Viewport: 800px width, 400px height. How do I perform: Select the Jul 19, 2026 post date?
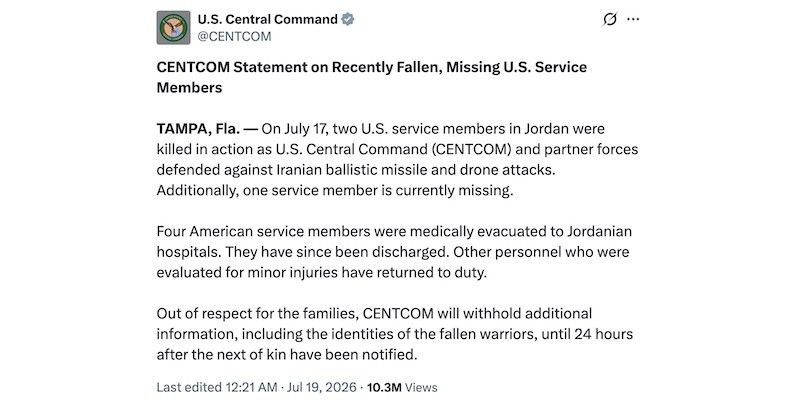pyautogui.click(x=321, y=387)
